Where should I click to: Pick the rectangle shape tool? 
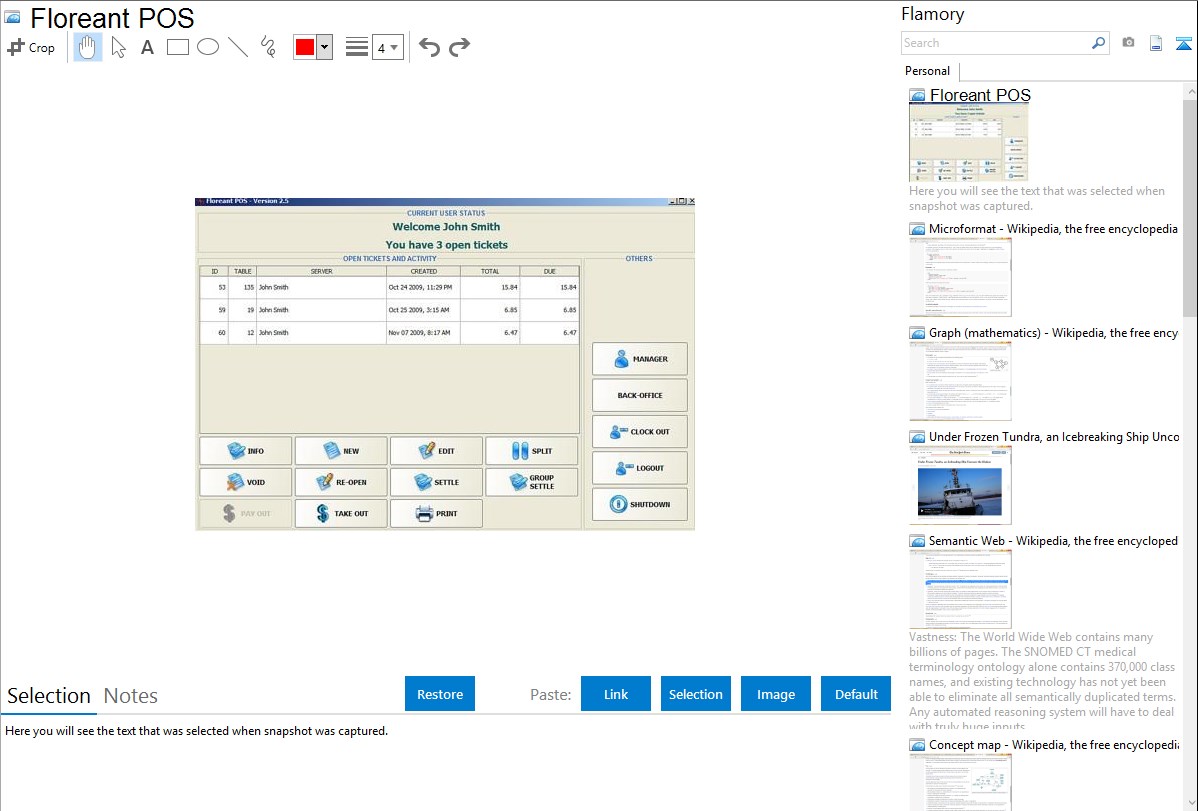[177, 47]
